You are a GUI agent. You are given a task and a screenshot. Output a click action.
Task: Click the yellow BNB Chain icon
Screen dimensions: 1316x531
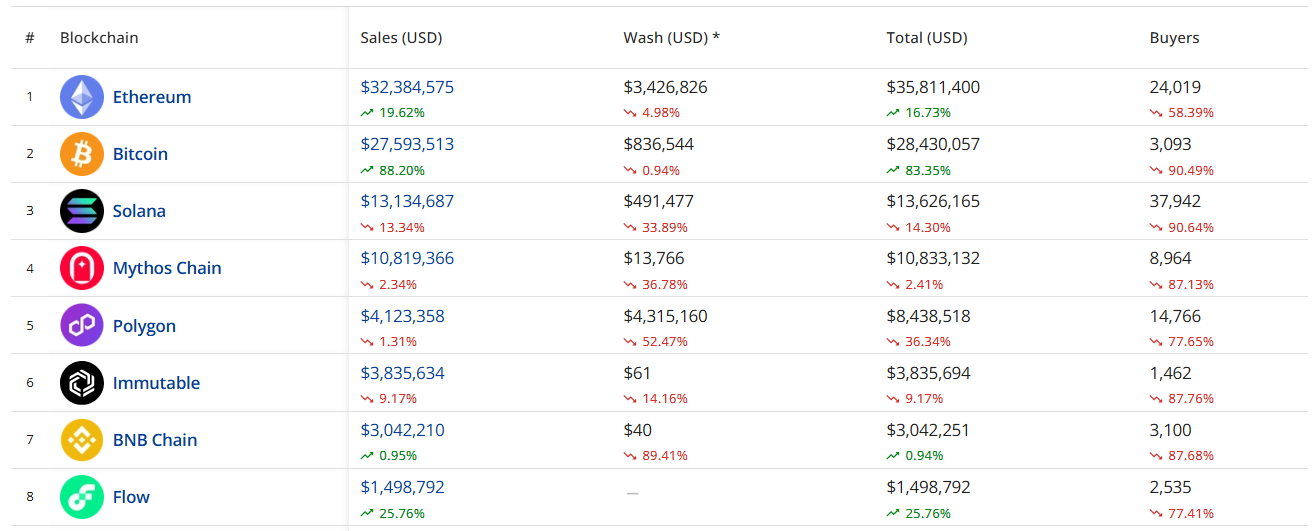(x=81, y=440)
